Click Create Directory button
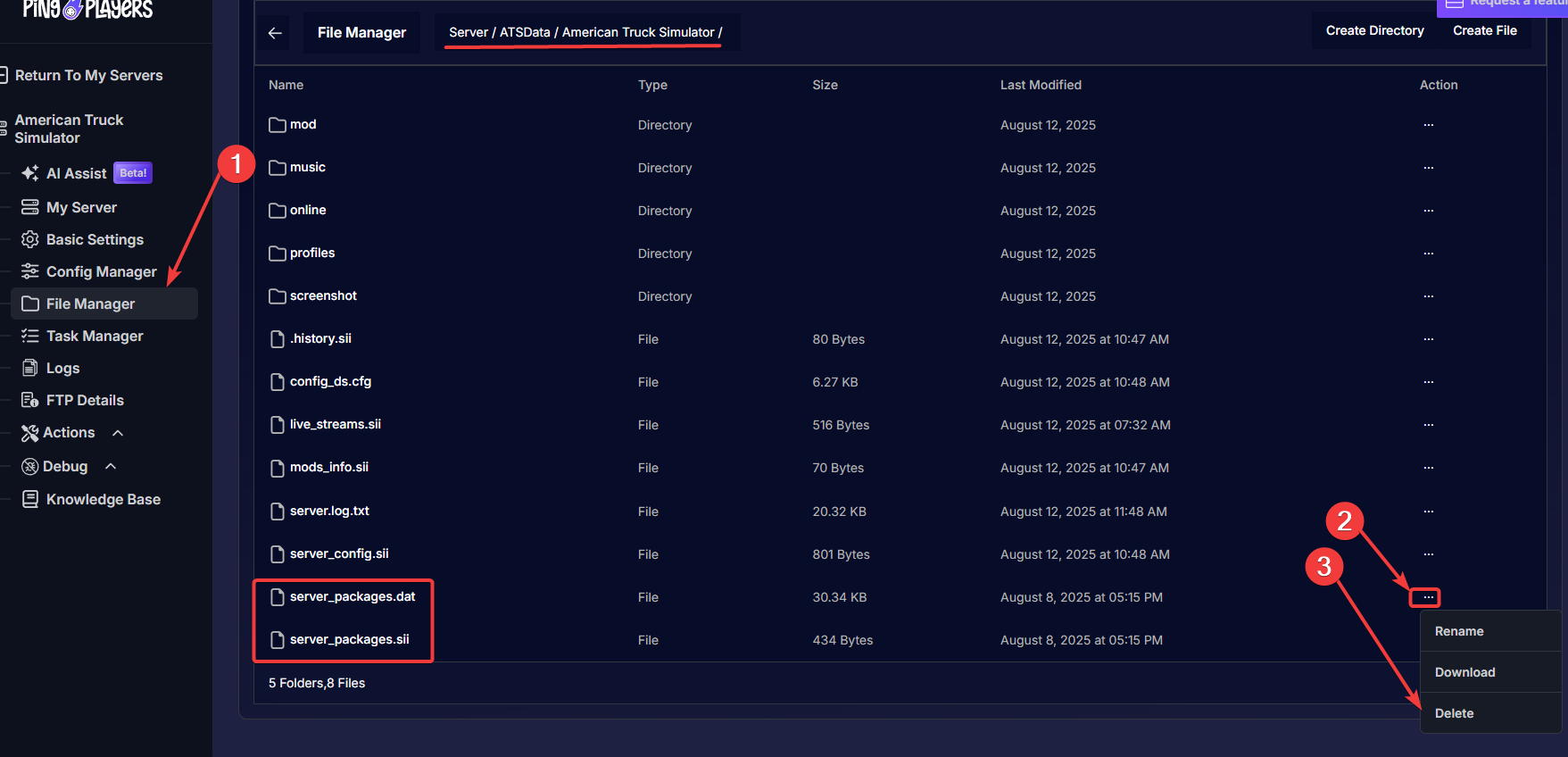This screenshot has height=757, width=1568. pos(1374,30)
